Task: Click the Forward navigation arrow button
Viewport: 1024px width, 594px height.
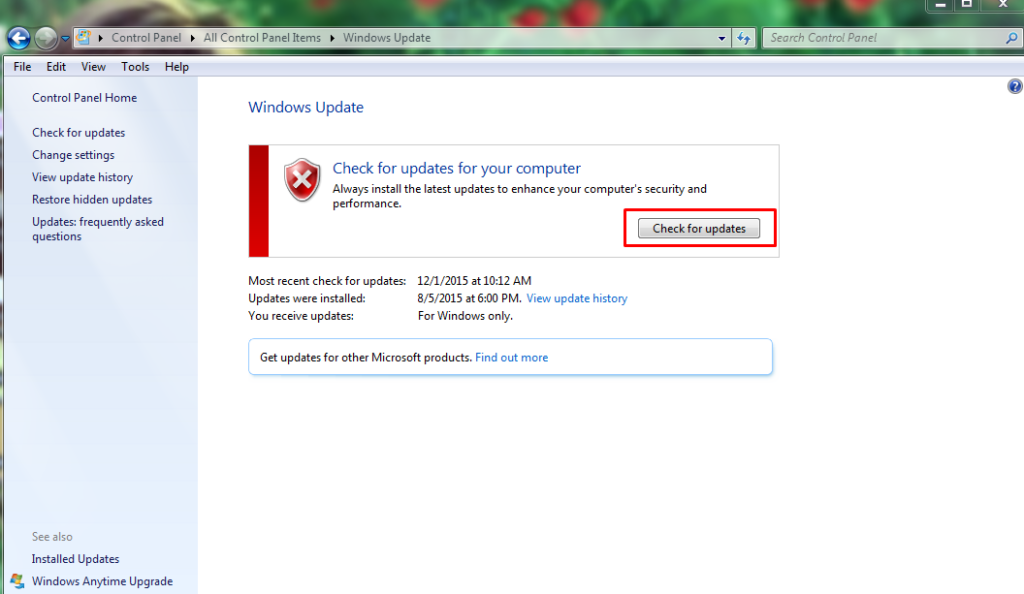Action: point(46,38)
